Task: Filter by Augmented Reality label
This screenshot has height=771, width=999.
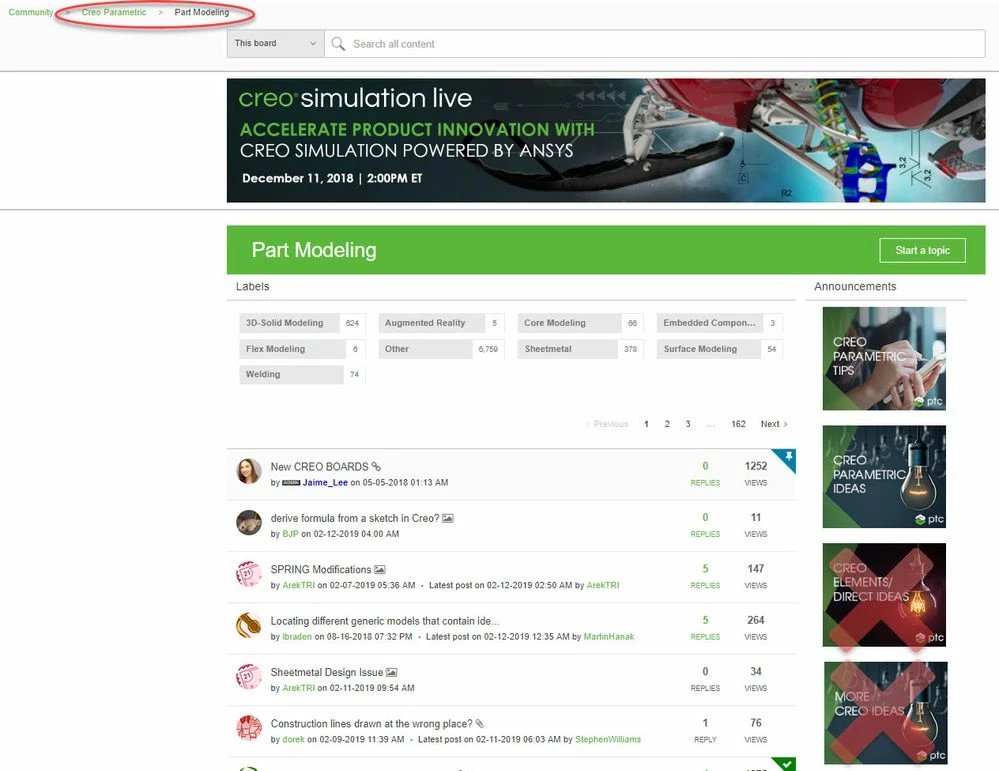Action: [442, 323]
